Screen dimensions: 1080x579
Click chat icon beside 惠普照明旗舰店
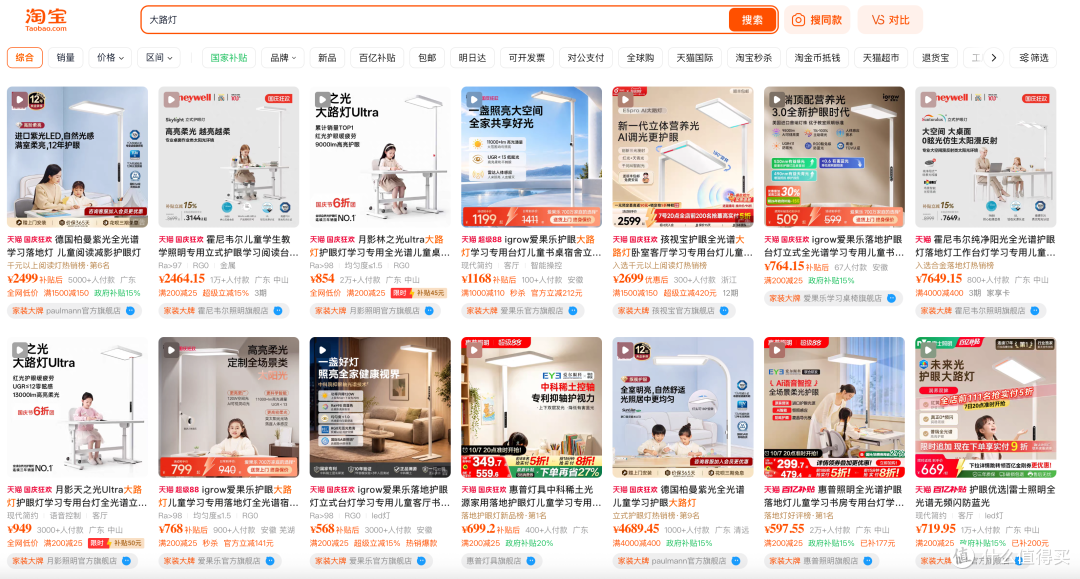868,561
